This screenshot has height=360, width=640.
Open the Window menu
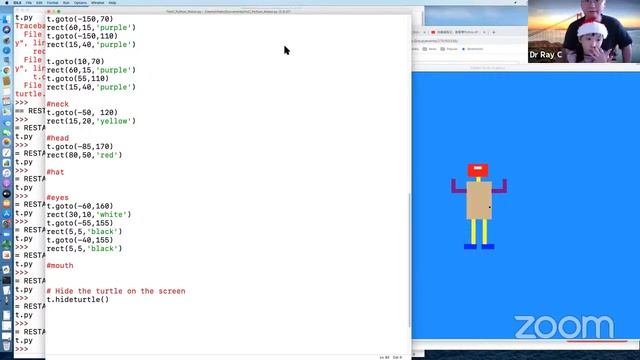point(98,2)
